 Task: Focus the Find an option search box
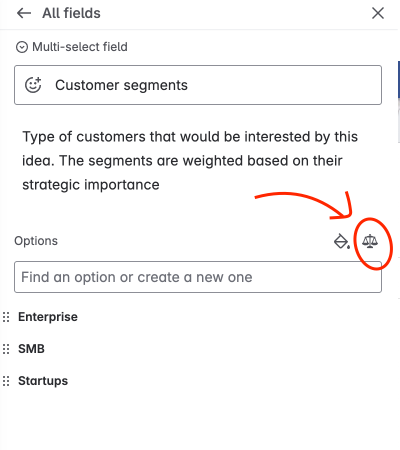tap(198, 277)
